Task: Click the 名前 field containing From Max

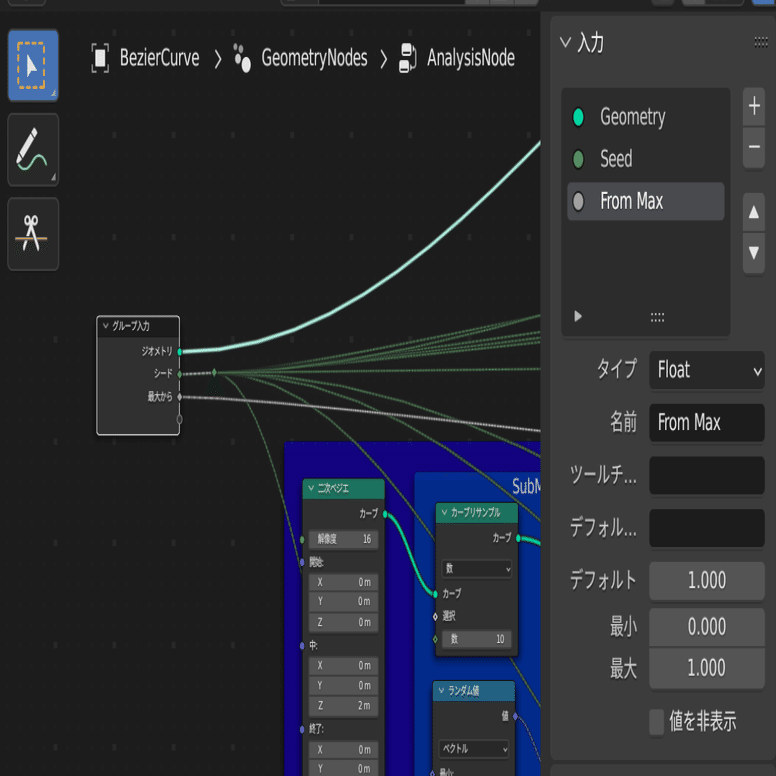Action: 707,423
